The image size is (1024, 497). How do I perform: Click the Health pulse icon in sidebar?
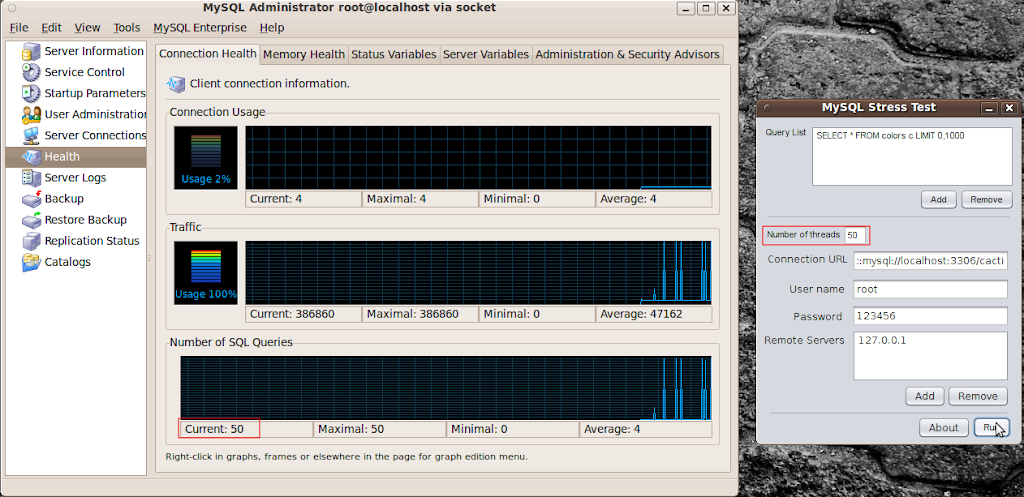pyautogui.click(x=31, y=157)
